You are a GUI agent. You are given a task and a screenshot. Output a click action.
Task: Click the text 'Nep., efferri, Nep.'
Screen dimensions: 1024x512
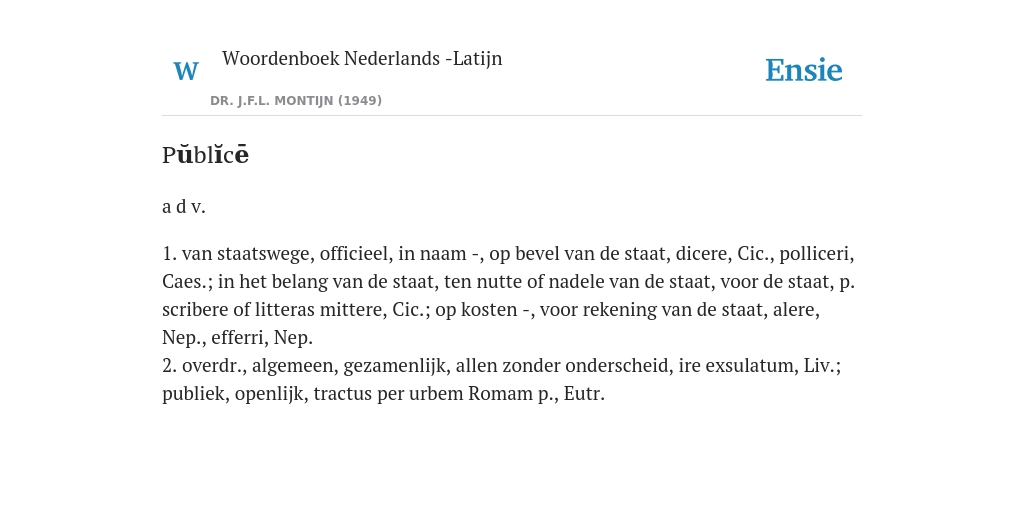[238, 338]
